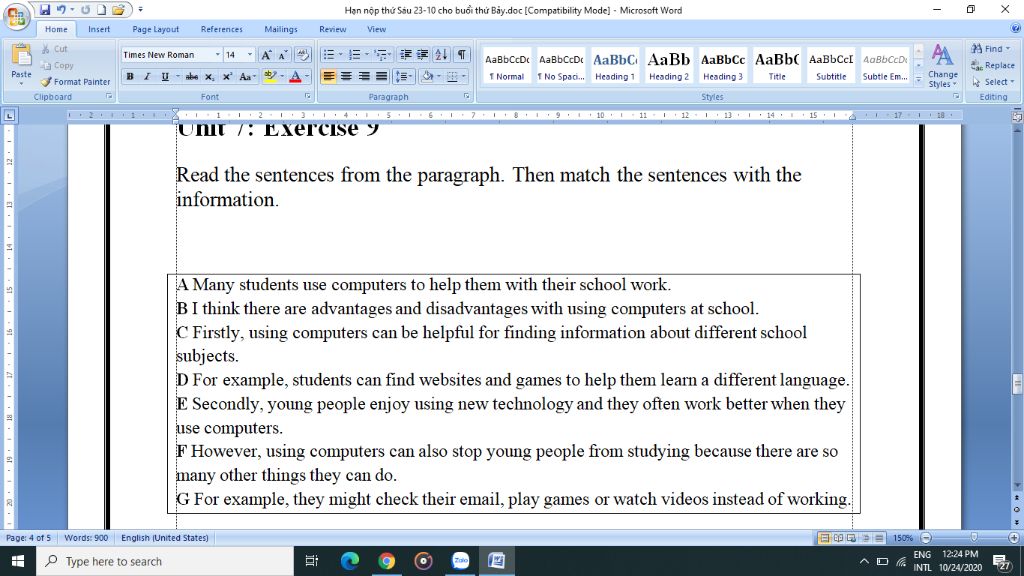The image size is (1024, 576).
Task: Open font color dropdown arrow
Action: [306, 76]
